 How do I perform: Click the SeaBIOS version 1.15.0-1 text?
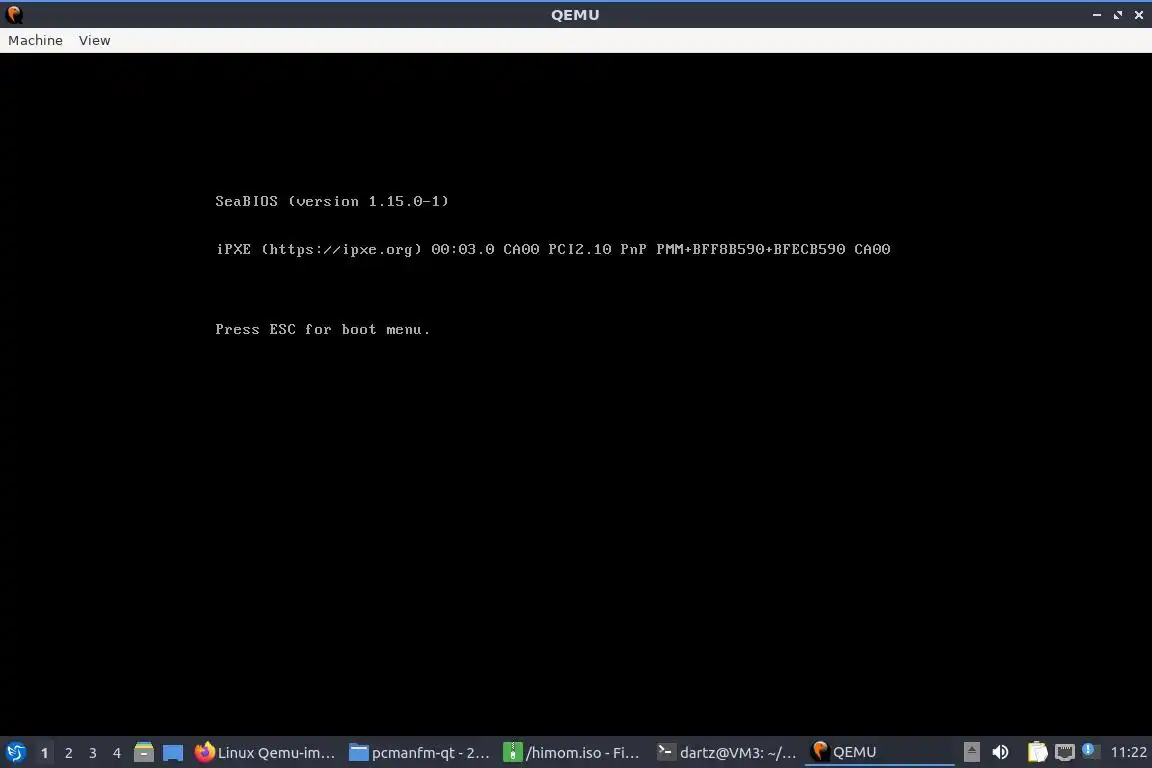point(331,201)
